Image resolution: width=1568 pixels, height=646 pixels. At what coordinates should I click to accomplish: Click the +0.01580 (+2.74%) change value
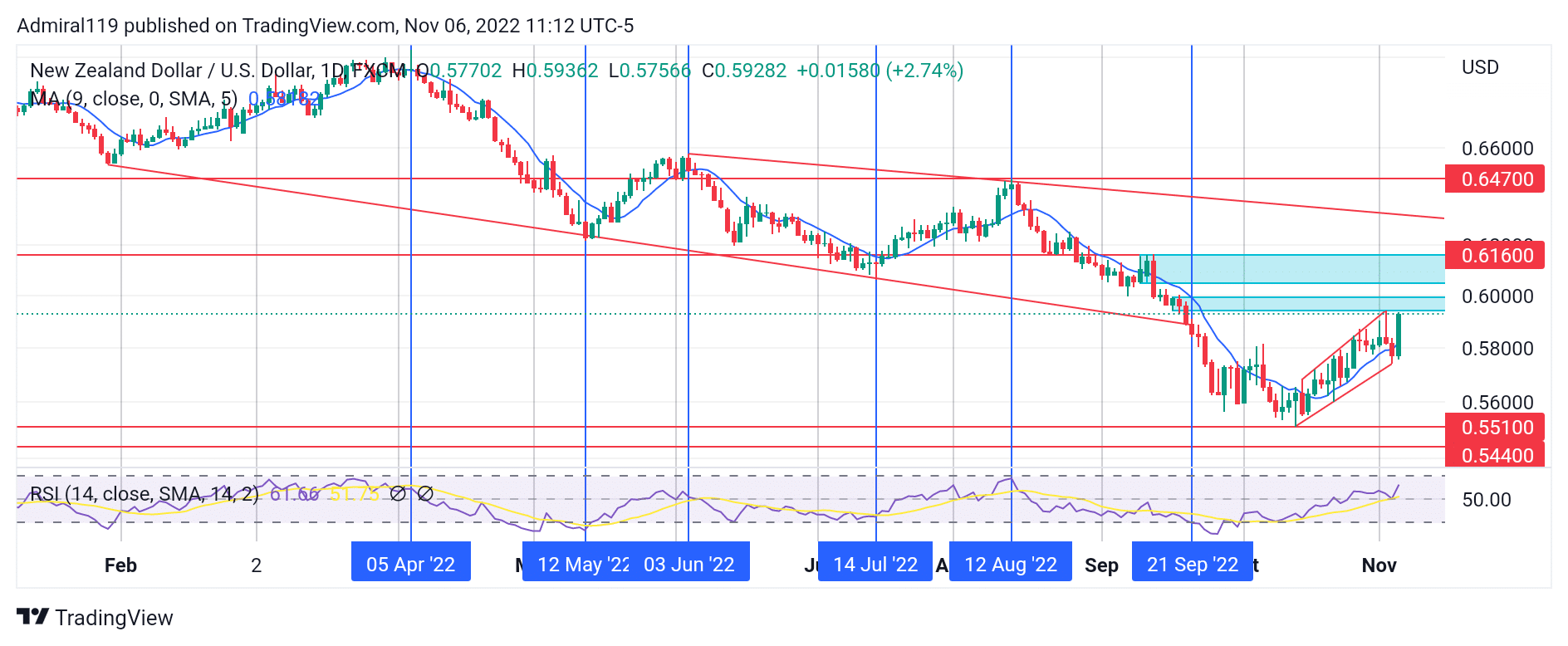(880, 71)
